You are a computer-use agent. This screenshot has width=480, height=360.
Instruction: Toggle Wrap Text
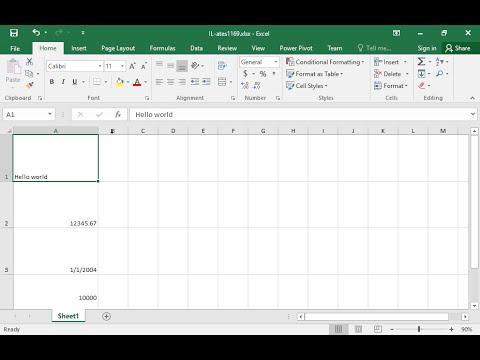tap(222, 65)
